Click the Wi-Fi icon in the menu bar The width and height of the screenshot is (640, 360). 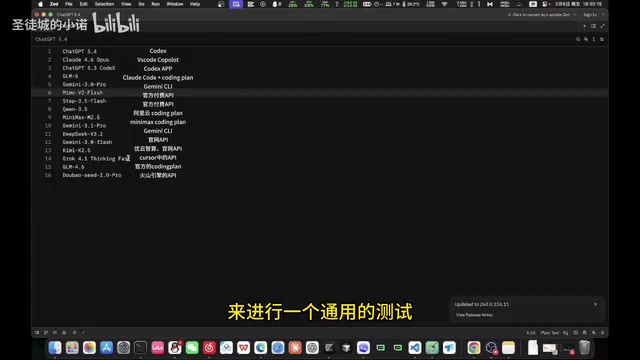(444, 4)
